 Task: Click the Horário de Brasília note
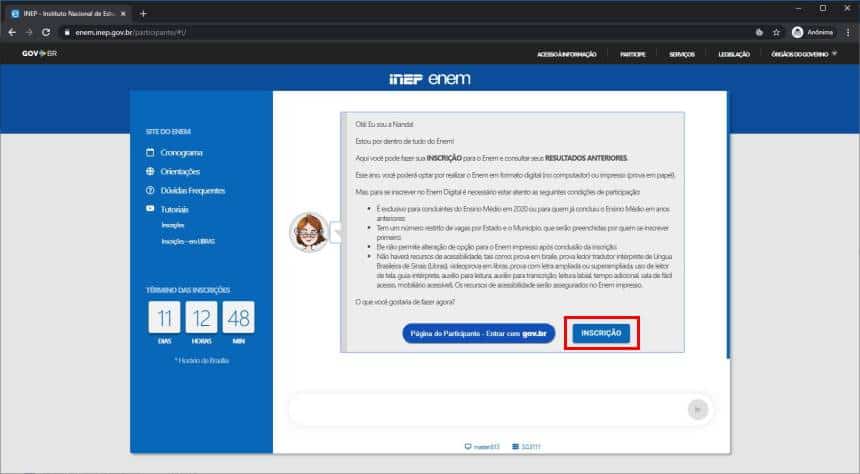point(202,360)
